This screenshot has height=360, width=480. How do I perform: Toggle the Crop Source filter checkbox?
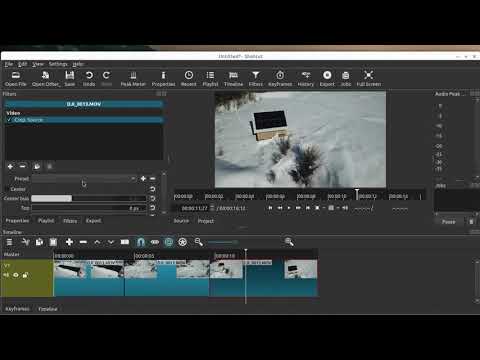click(10, 120)
